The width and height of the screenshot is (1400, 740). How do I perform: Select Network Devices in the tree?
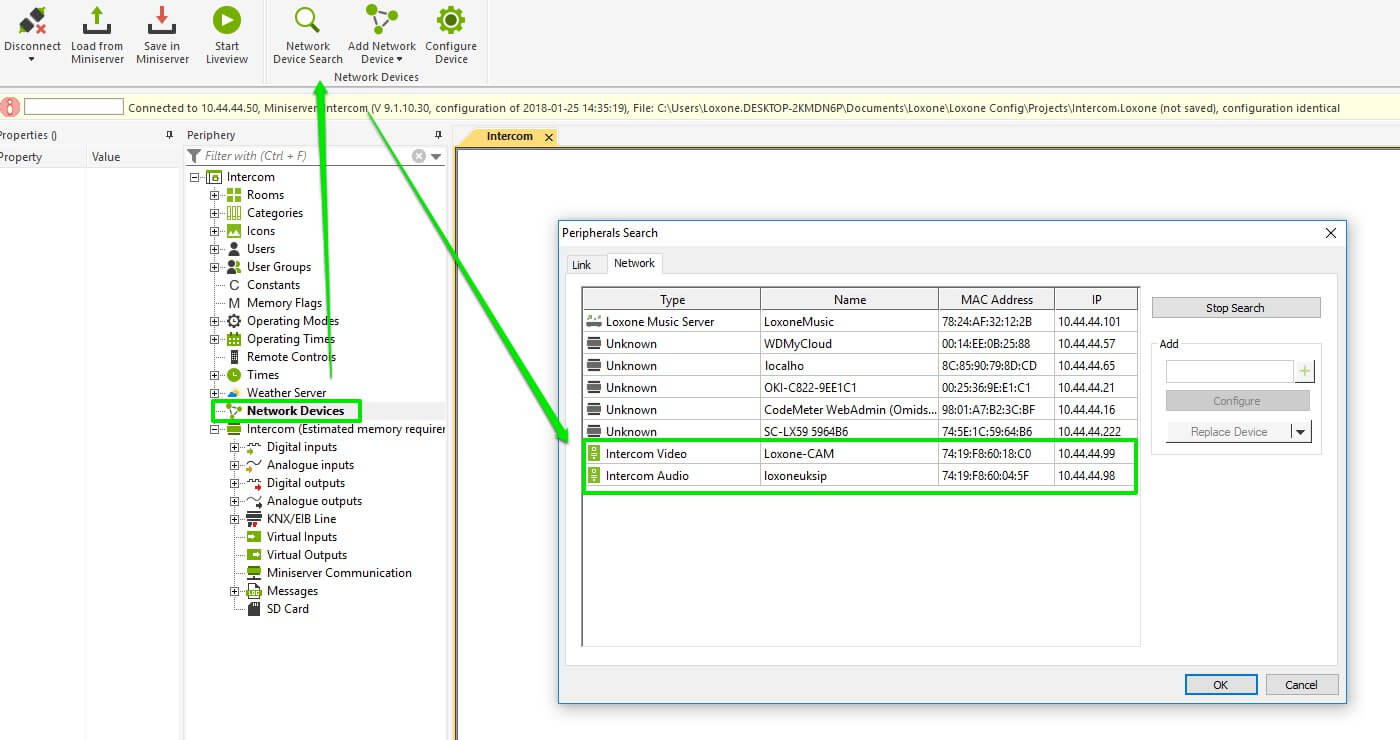(x=295, y=411)
